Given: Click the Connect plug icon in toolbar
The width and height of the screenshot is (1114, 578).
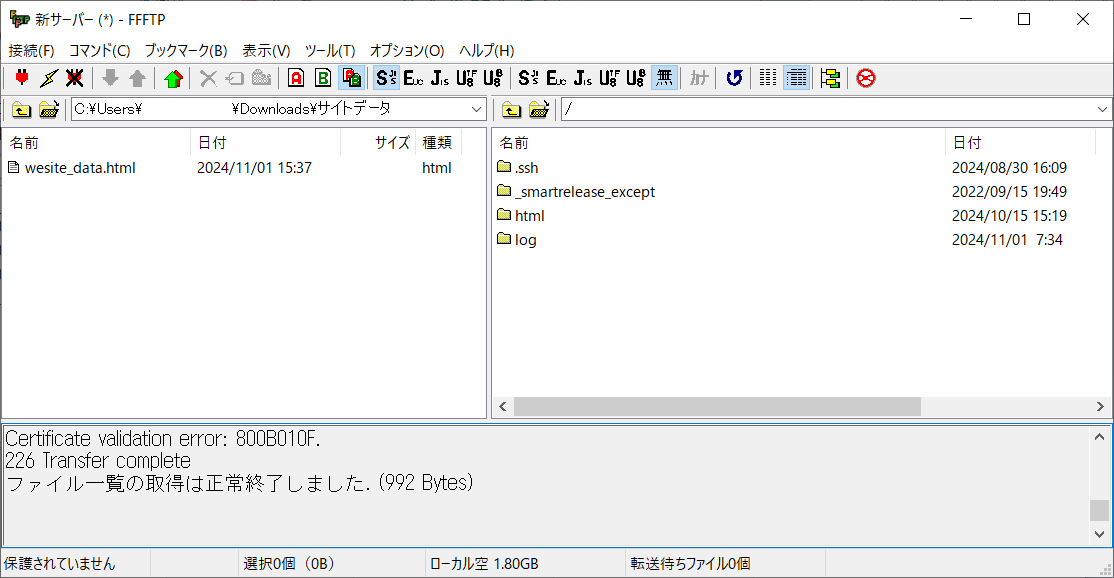Looking at the screenshot, I should coord(22,78).
